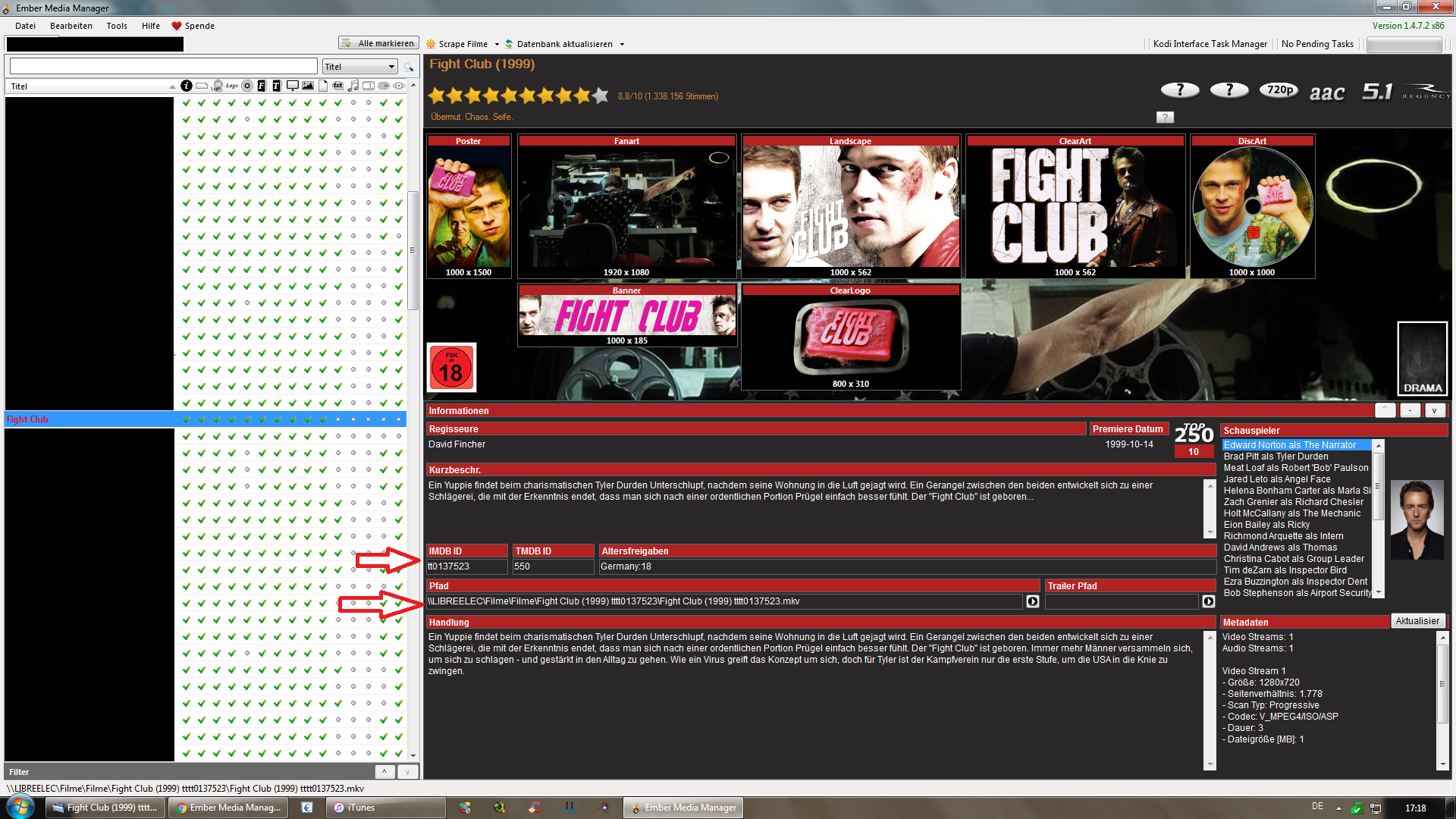Click the blank page column icon
1456x819 pixels.
coord(323,86)
